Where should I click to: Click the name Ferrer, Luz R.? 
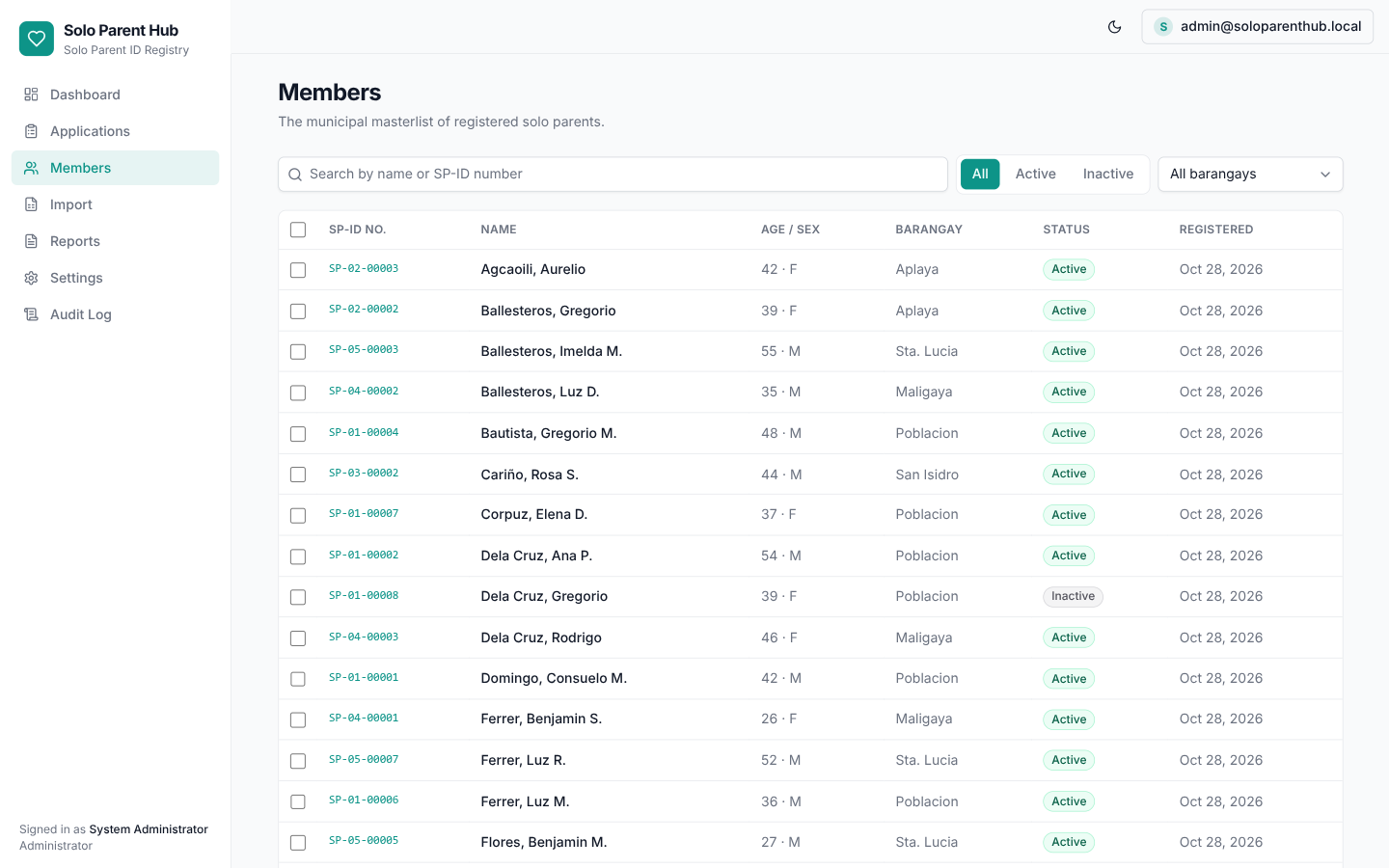pyautogui.click(x=523, y=761)
